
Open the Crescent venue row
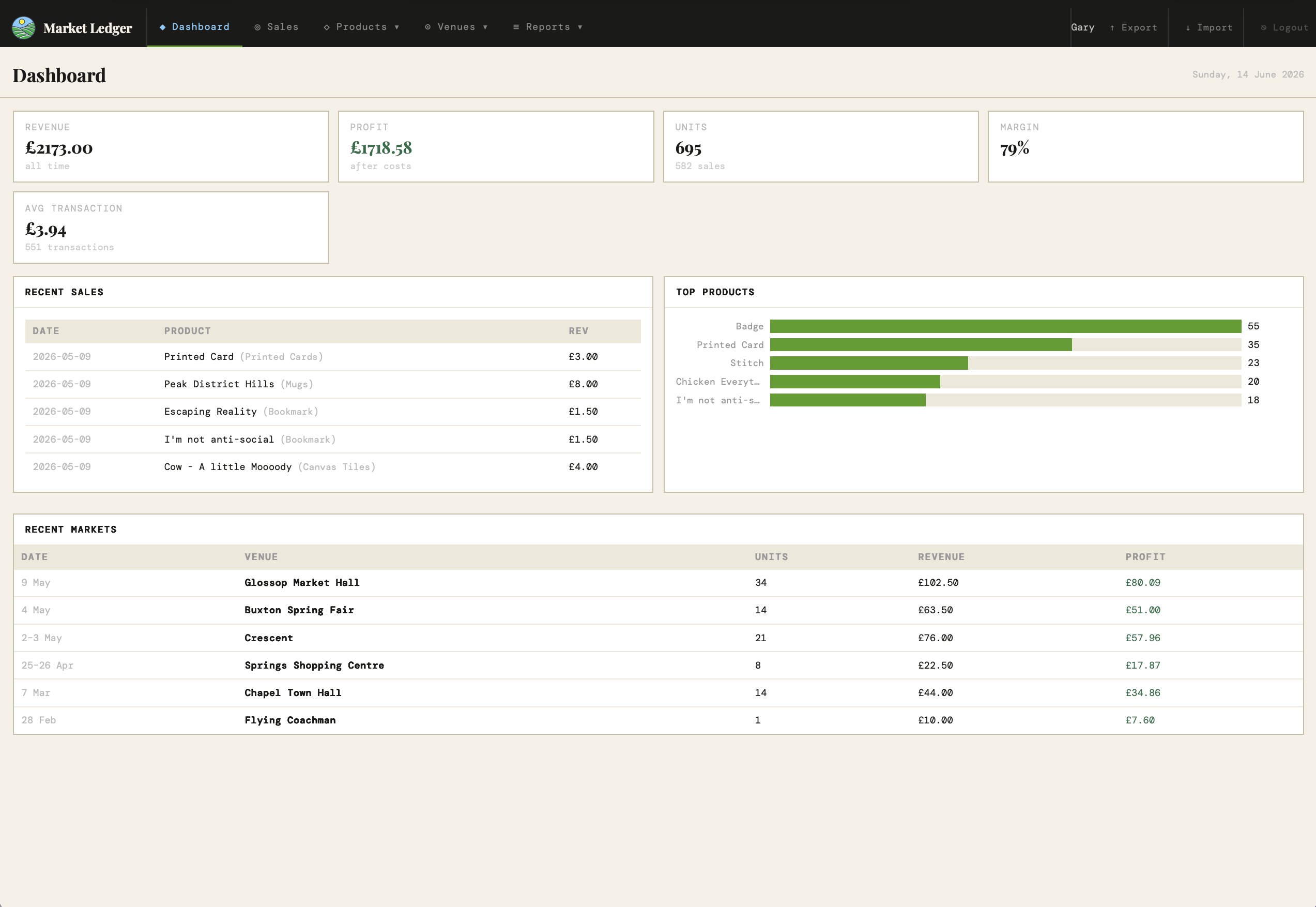[659, 638]
